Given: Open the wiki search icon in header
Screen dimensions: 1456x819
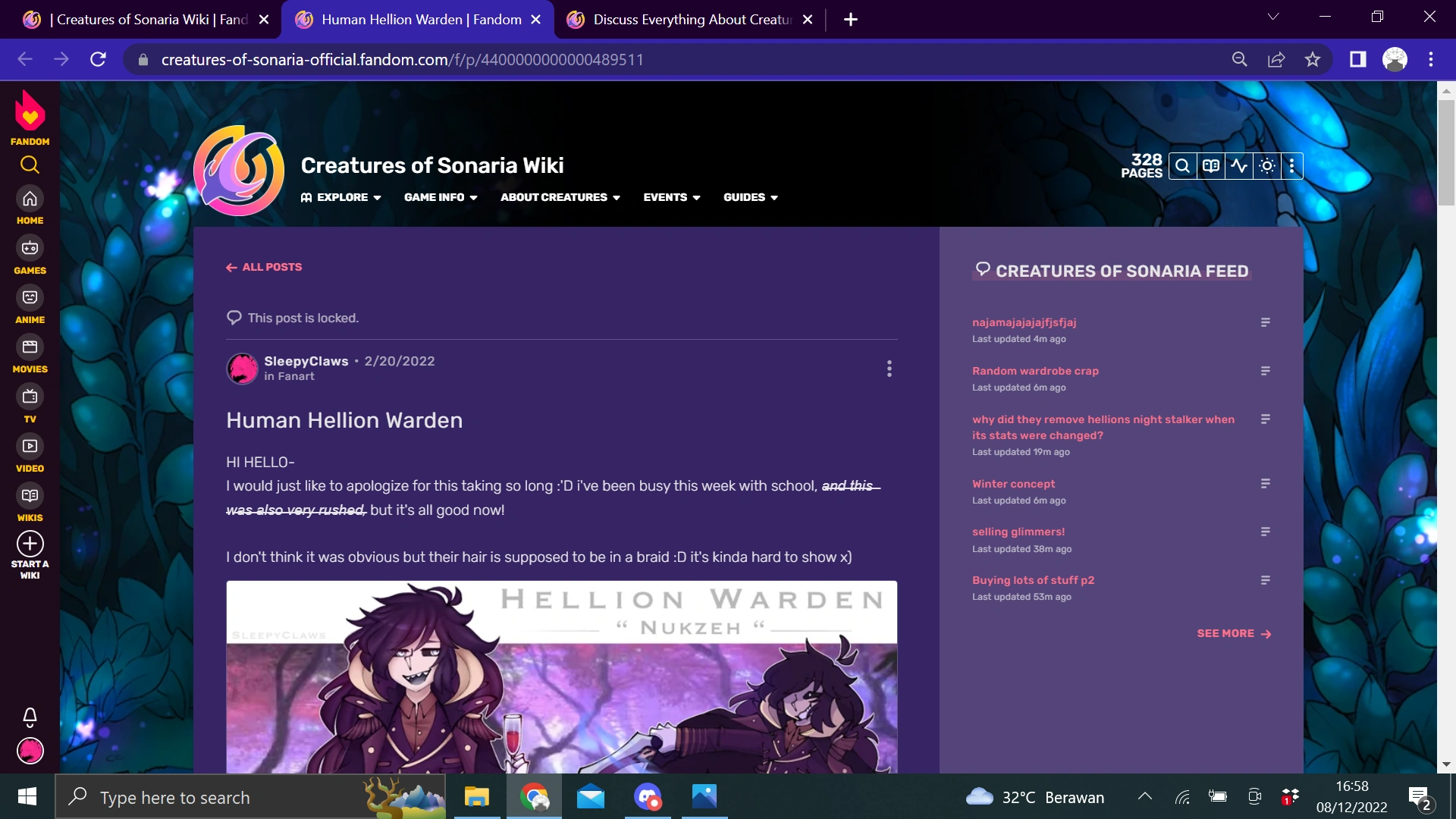Looking at the screenshot, I should (1183, 165).
